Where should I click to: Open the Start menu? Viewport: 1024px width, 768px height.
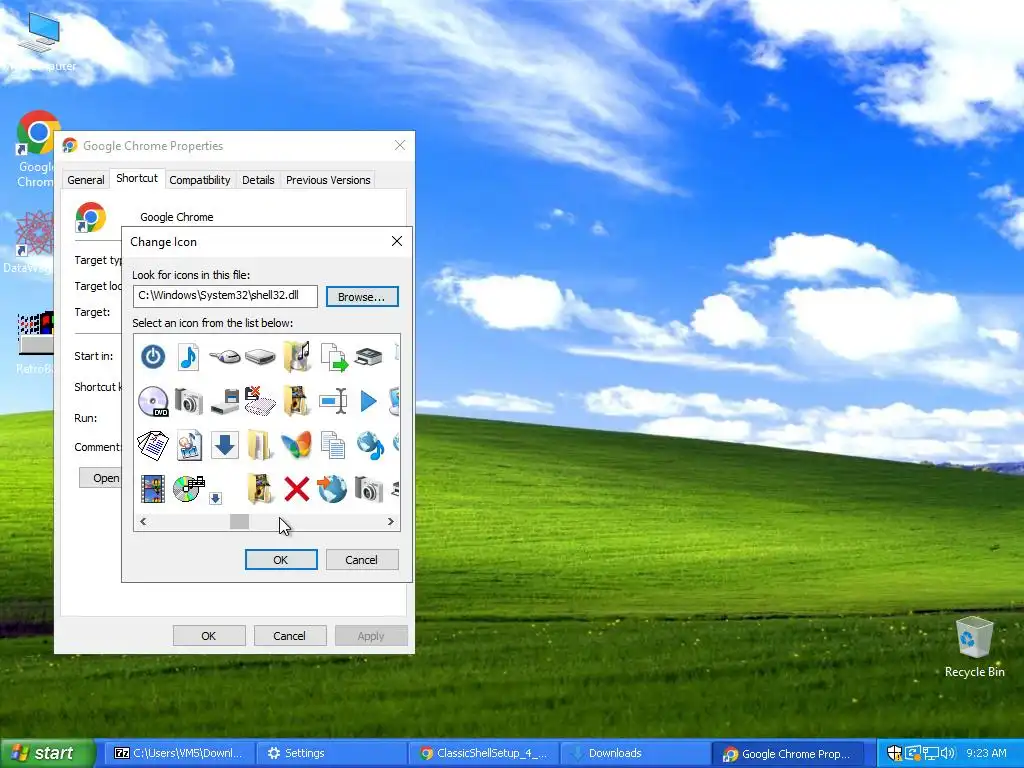coord(47,753)
